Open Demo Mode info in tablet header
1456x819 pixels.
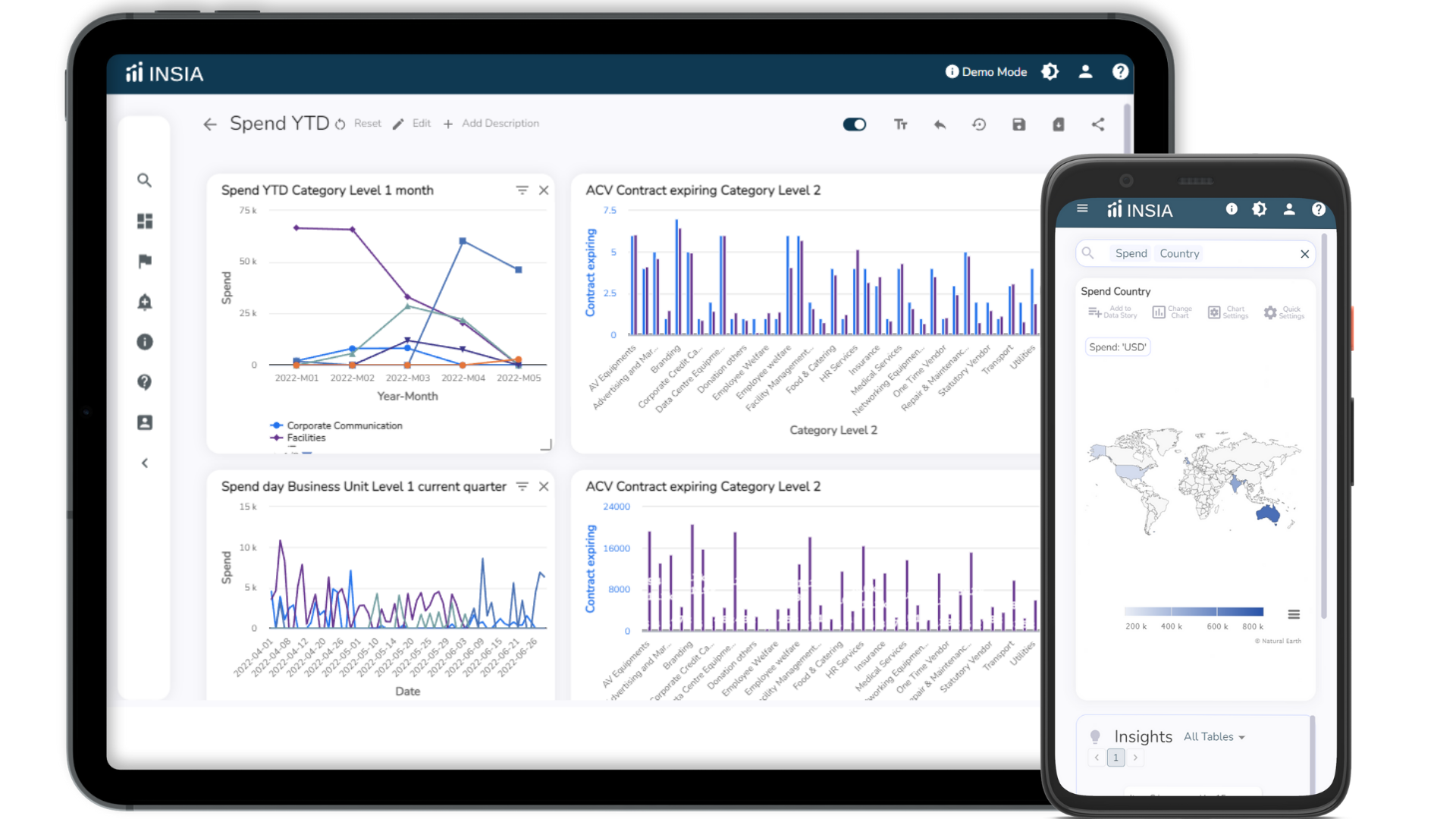pyautogui.click(x=986, y=71)
